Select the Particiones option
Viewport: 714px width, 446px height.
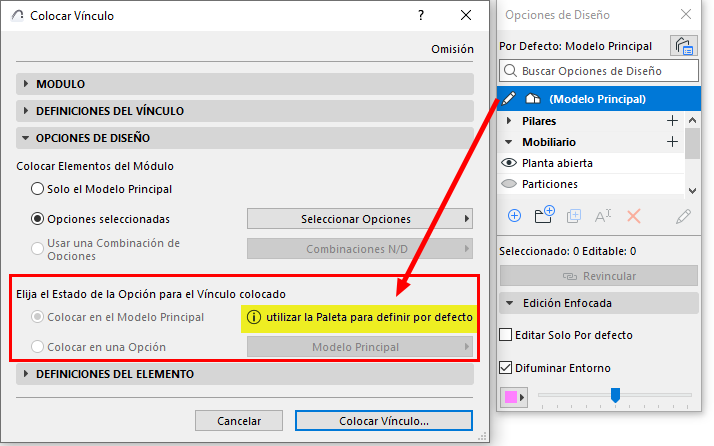(x=550, y=184)
